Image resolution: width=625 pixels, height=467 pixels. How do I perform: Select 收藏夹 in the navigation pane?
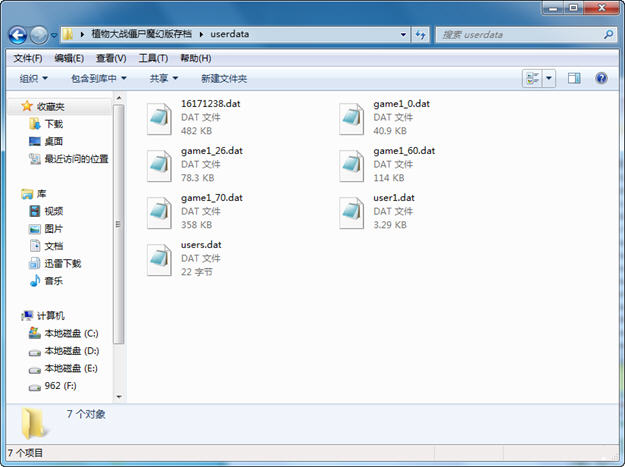pyautogui.click(x=51, y=106)
